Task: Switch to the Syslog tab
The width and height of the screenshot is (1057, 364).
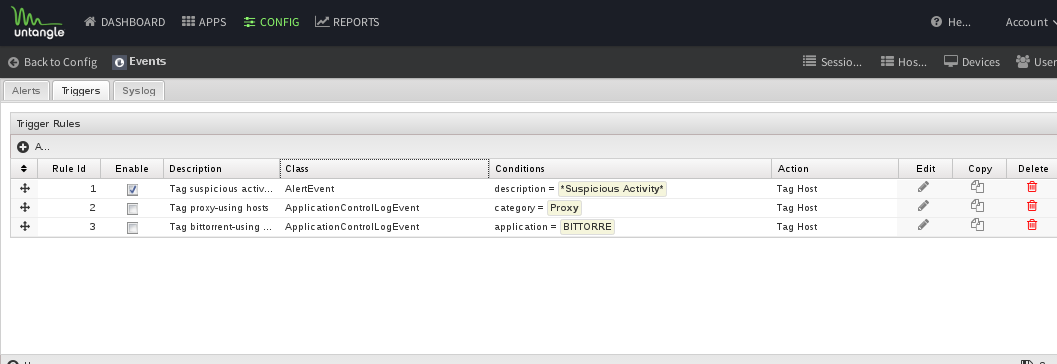Action: click(139, 90)
